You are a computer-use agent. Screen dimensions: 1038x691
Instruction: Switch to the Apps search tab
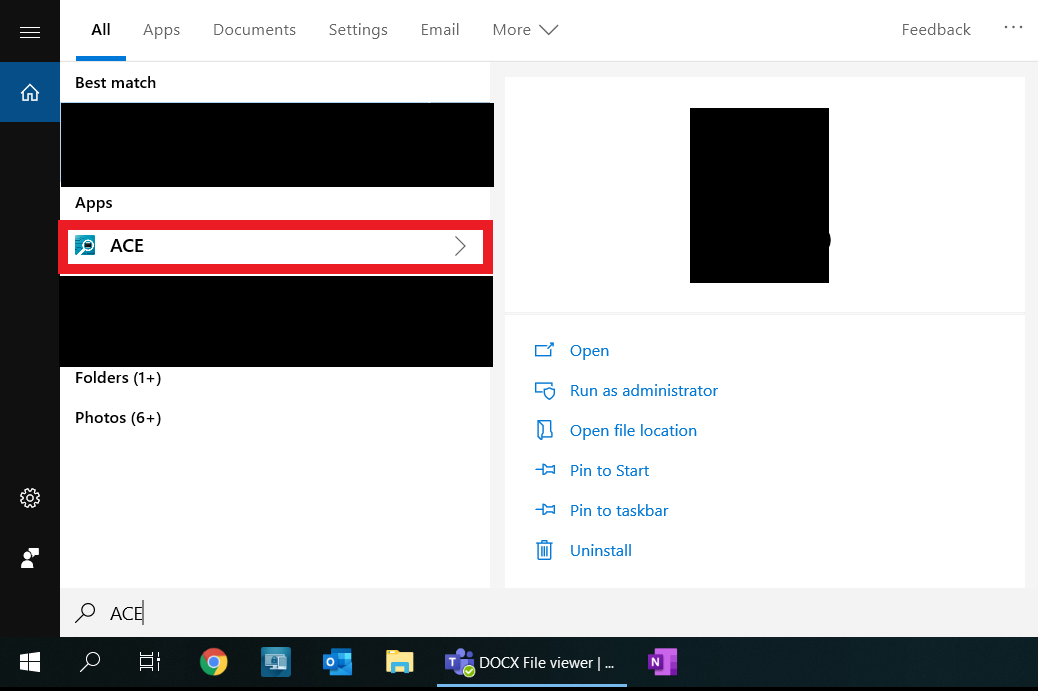(x=162, y=30)
